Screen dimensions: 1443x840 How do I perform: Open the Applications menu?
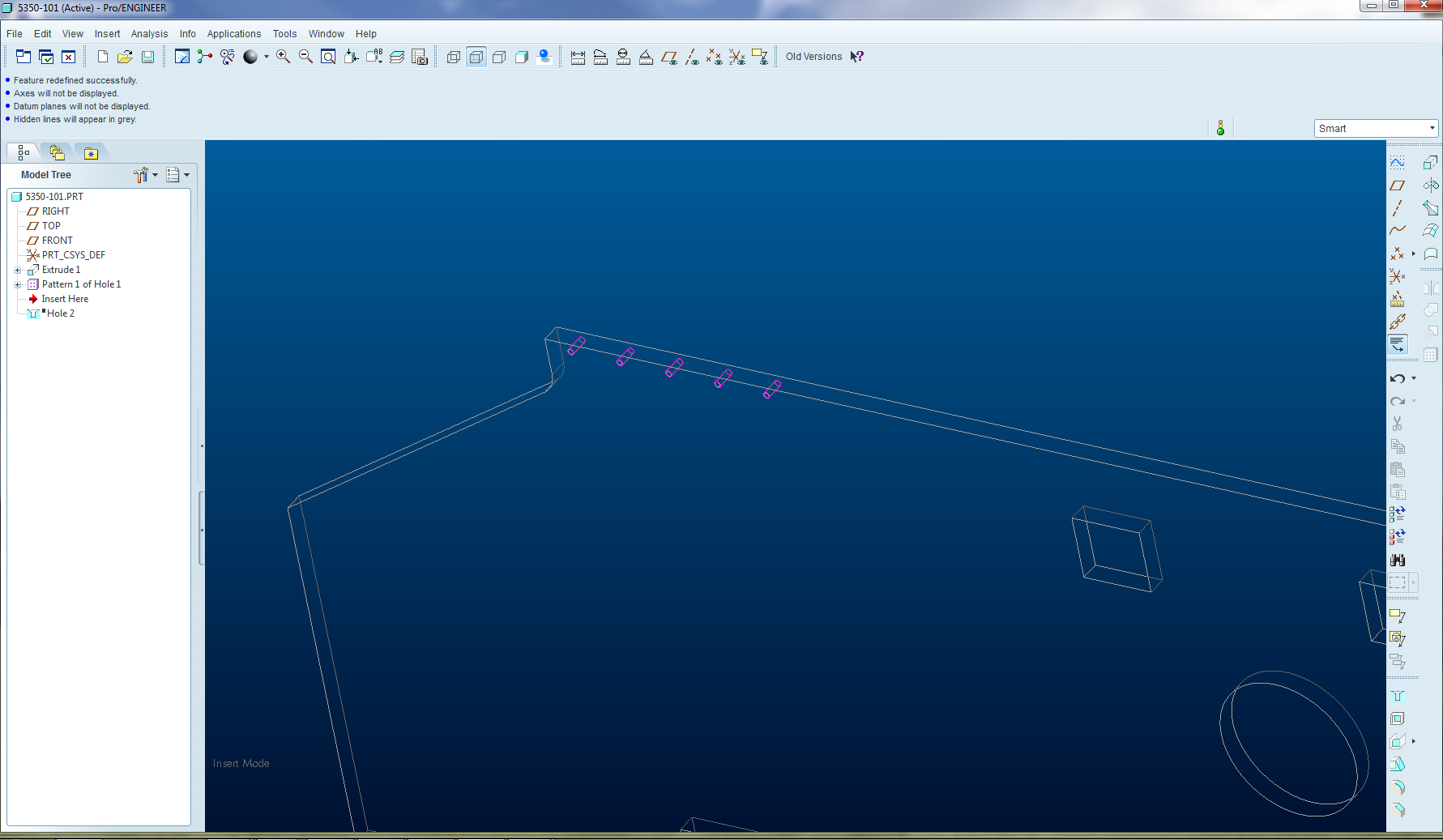pos(234,34)
